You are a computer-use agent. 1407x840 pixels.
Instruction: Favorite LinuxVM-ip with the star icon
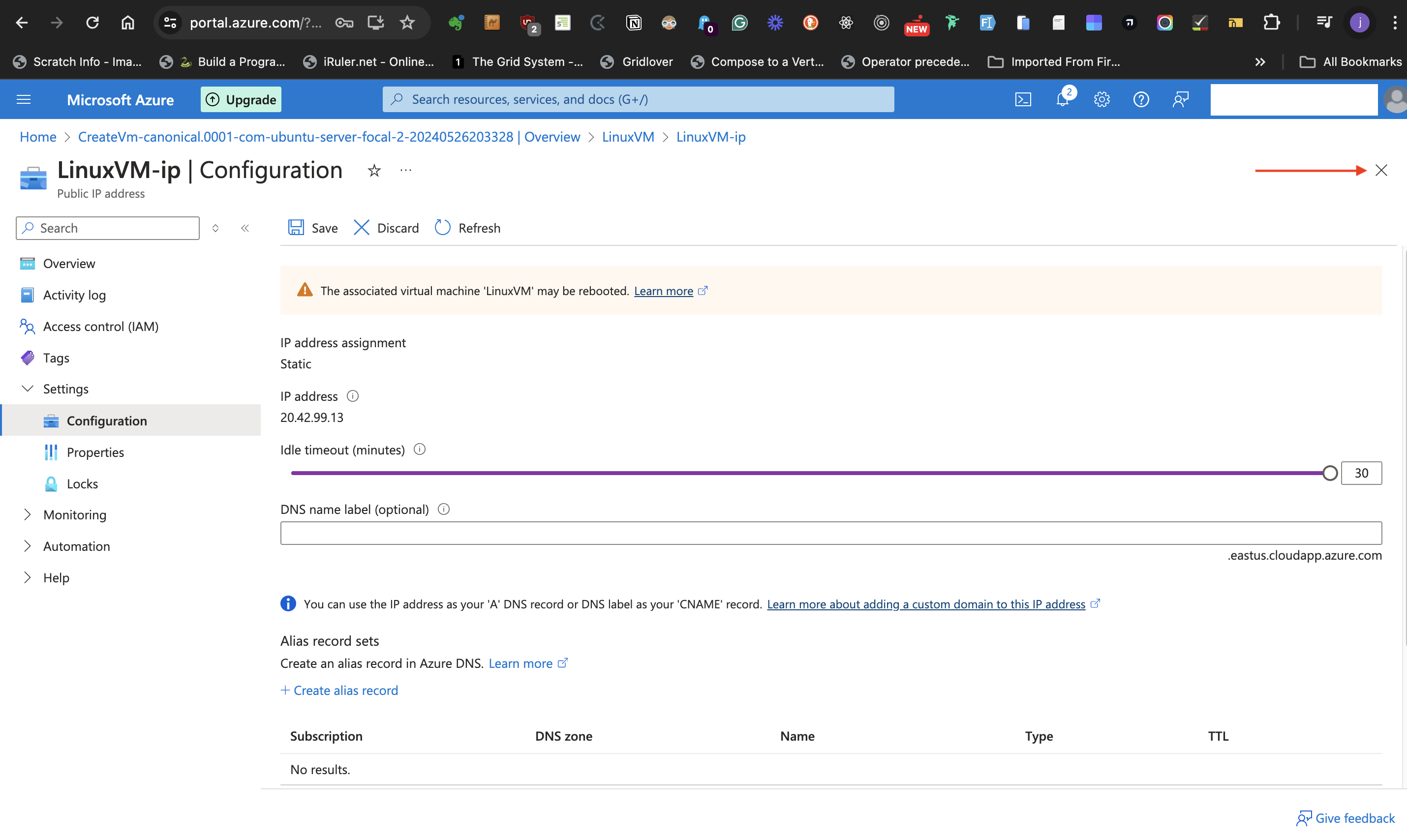click(x=374, y=170)
